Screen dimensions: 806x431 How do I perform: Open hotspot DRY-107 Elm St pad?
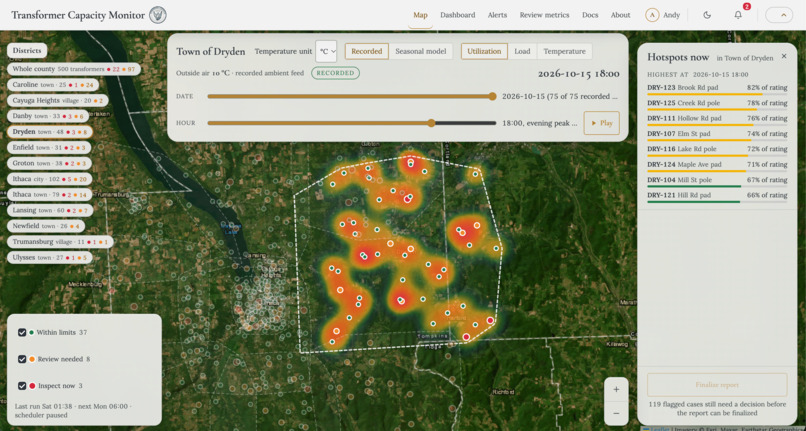(x=717, y=134)
